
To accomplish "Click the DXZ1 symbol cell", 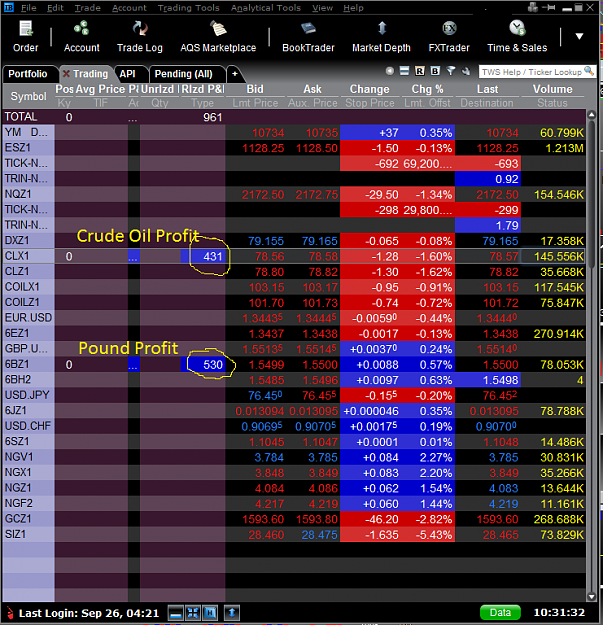I will coord(28,240).
